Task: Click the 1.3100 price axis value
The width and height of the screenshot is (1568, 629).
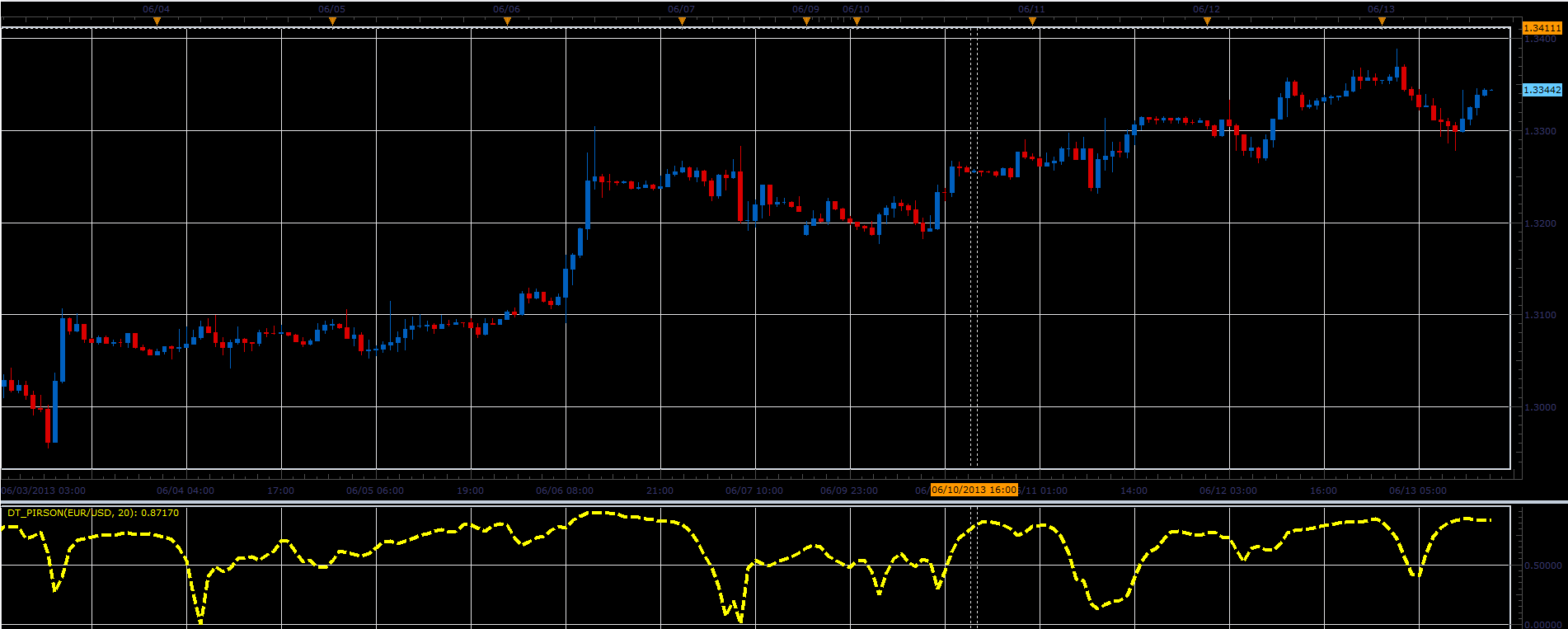Action: 1540,316
